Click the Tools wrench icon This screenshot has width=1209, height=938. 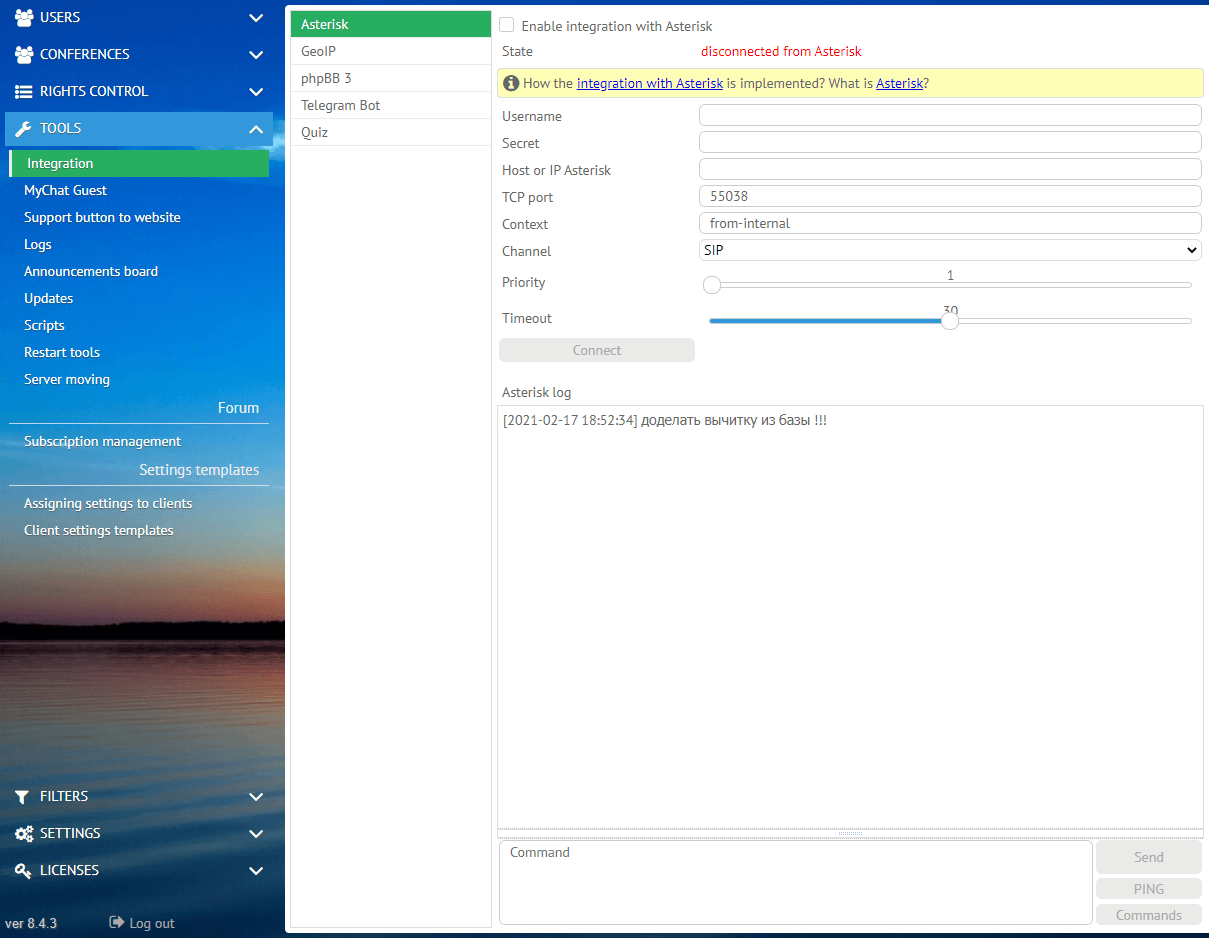pos(24,129)
